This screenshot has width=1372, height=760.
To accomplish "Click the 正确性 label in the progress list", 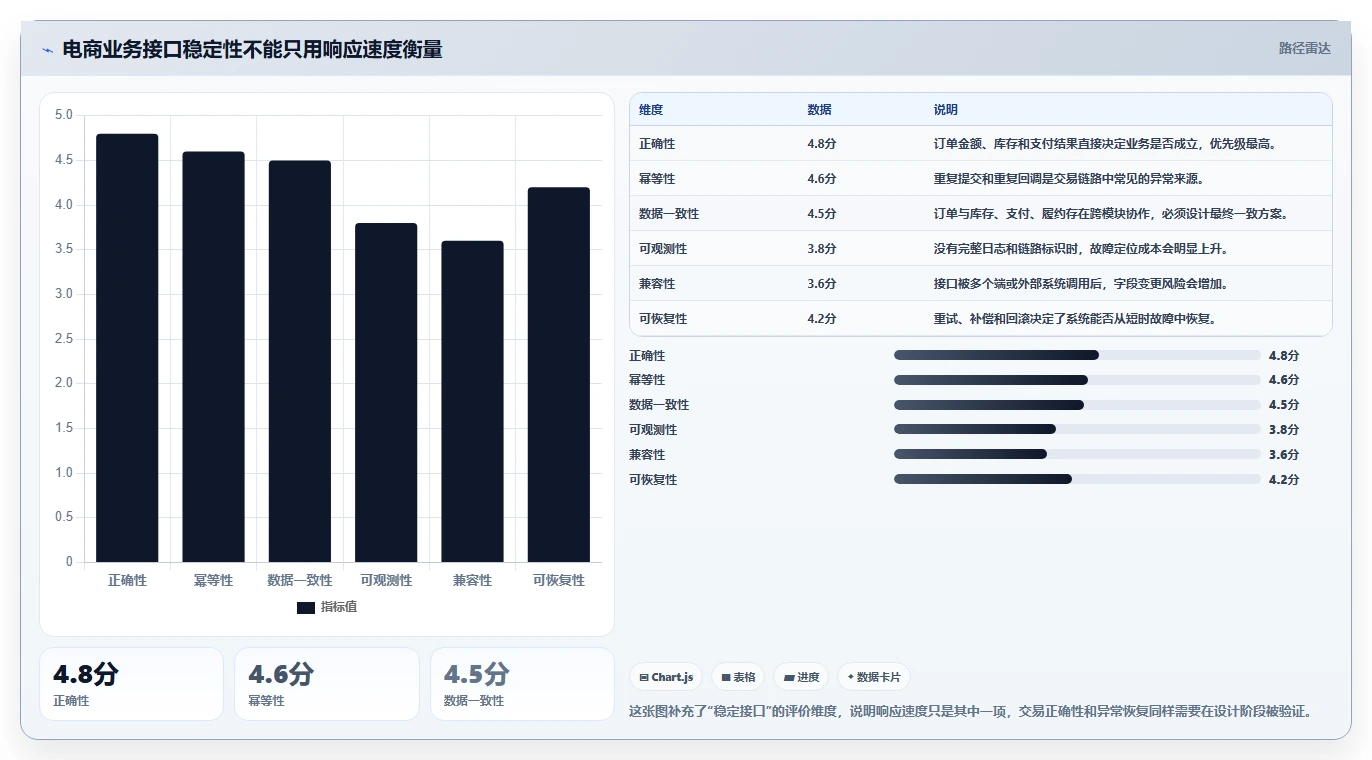I will pyautogui.click(x=647, y=356).
